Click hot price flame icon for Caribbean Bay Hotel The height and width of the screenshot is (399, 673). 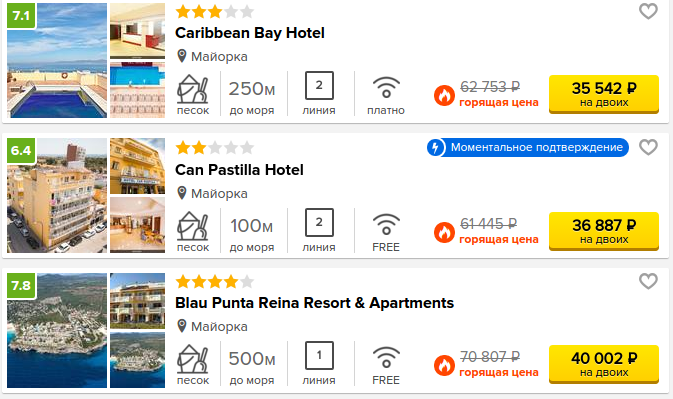coord(444,95)
